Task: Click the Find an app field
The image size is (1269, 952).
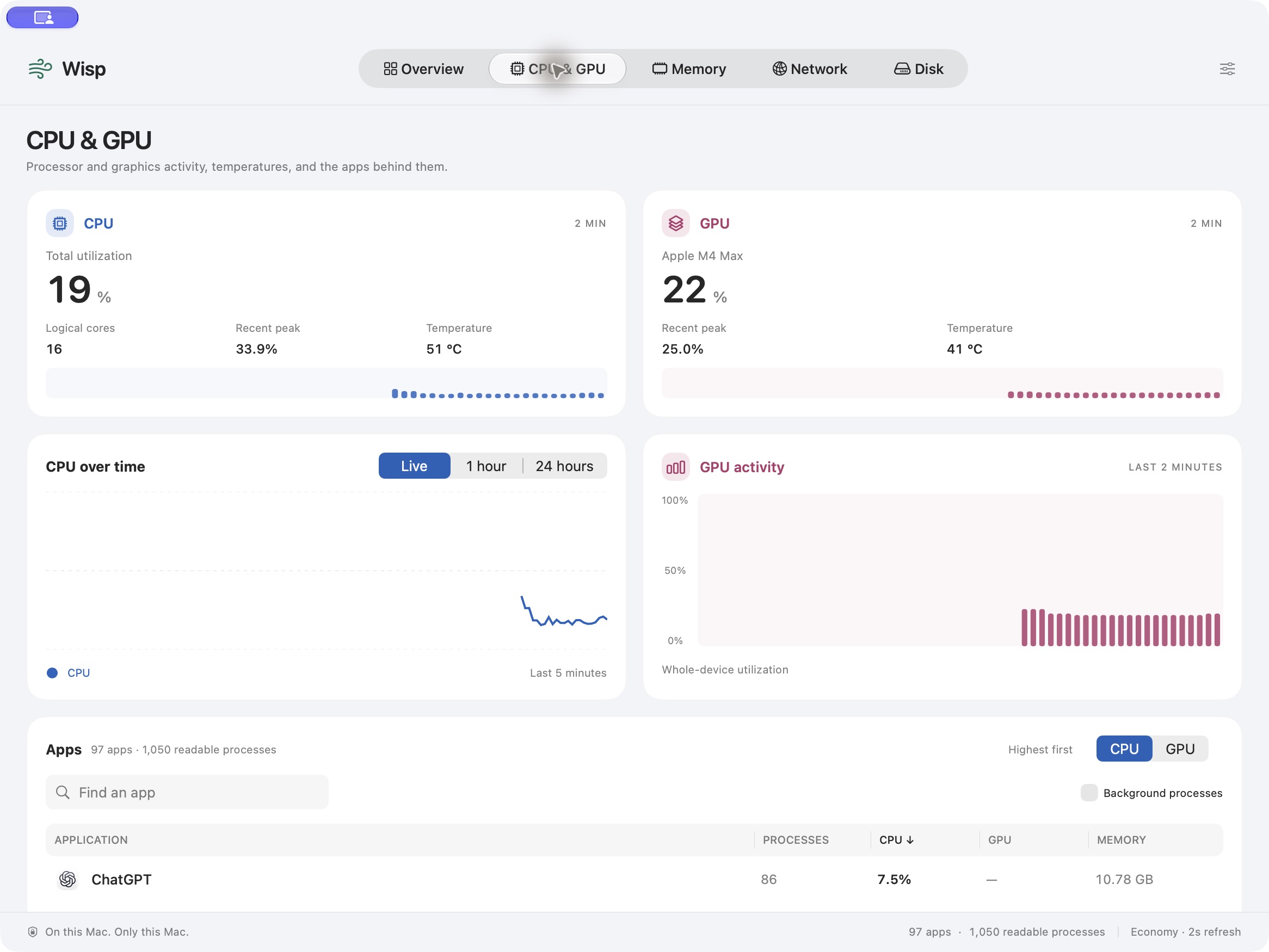Action: coord(187,792)
